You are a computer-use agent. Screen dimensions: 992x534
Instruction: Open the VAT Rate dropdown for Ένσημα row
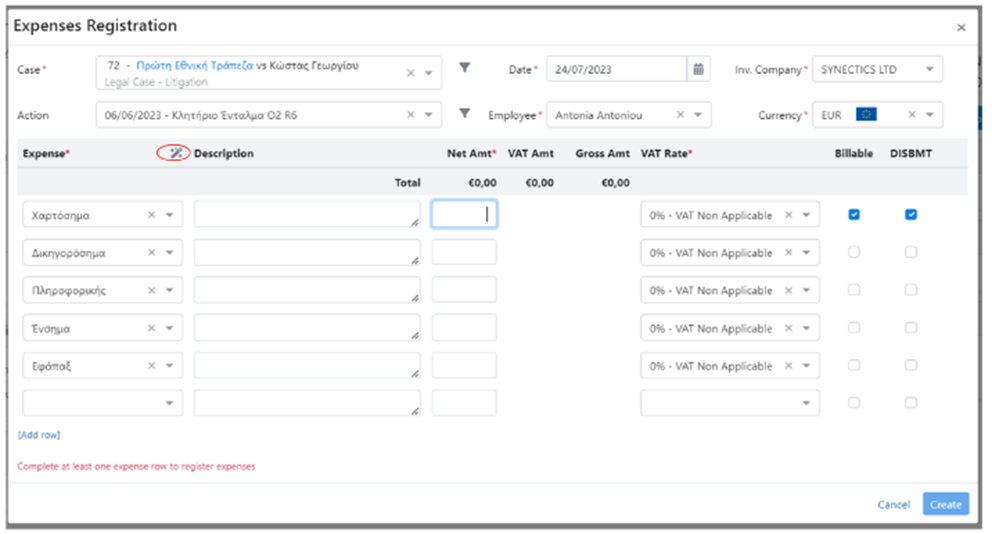(x=806, y=328)
